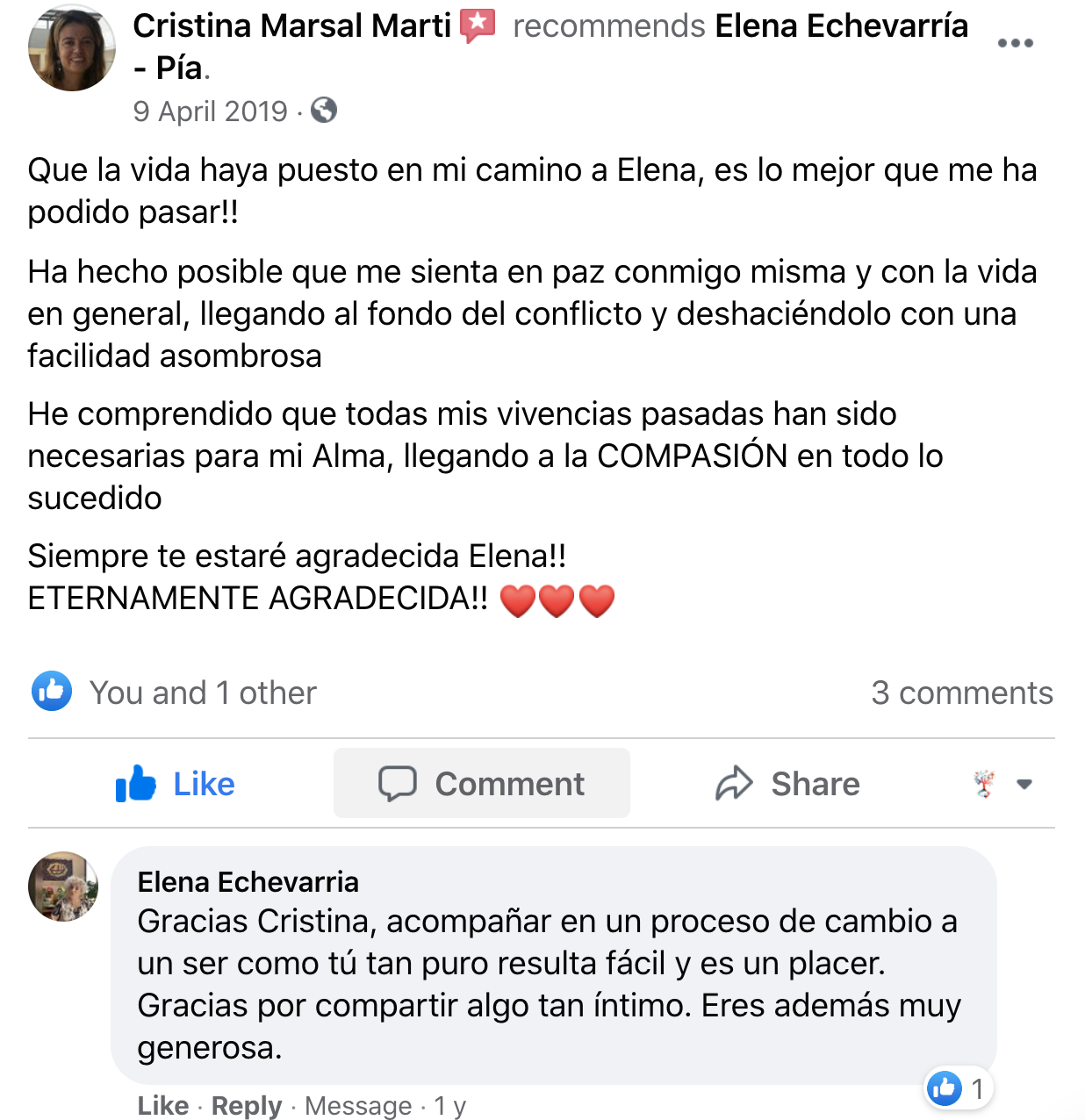The height and width of the screenshot is (1120, 1085).
Task: Click Cristina Marsal Marti's profile picture
Action: click(x=72, y=48)
